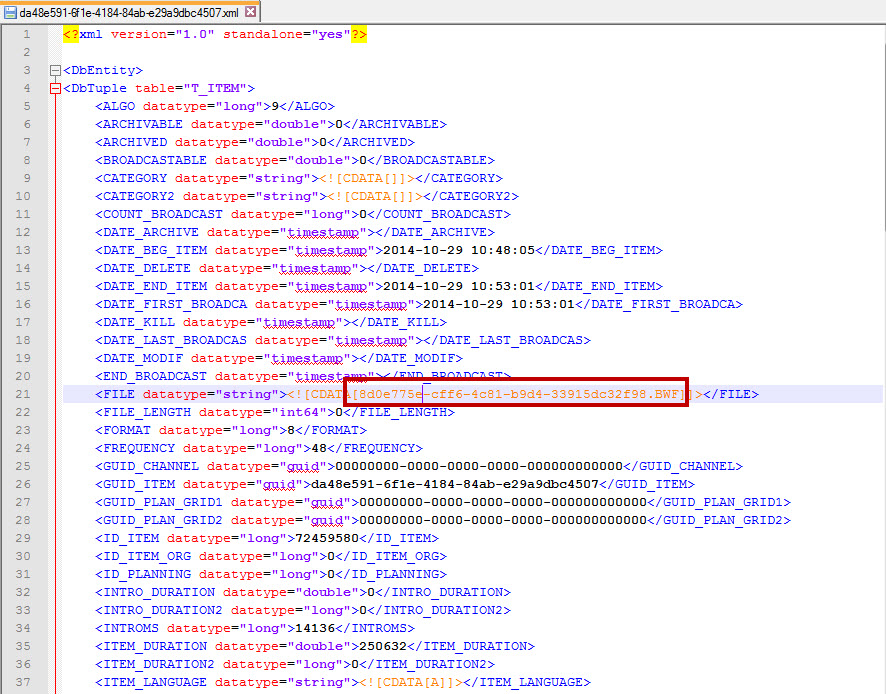Close the da48e591 XML file tab
This screenshot has height=694, width=886.
[250, 12]
